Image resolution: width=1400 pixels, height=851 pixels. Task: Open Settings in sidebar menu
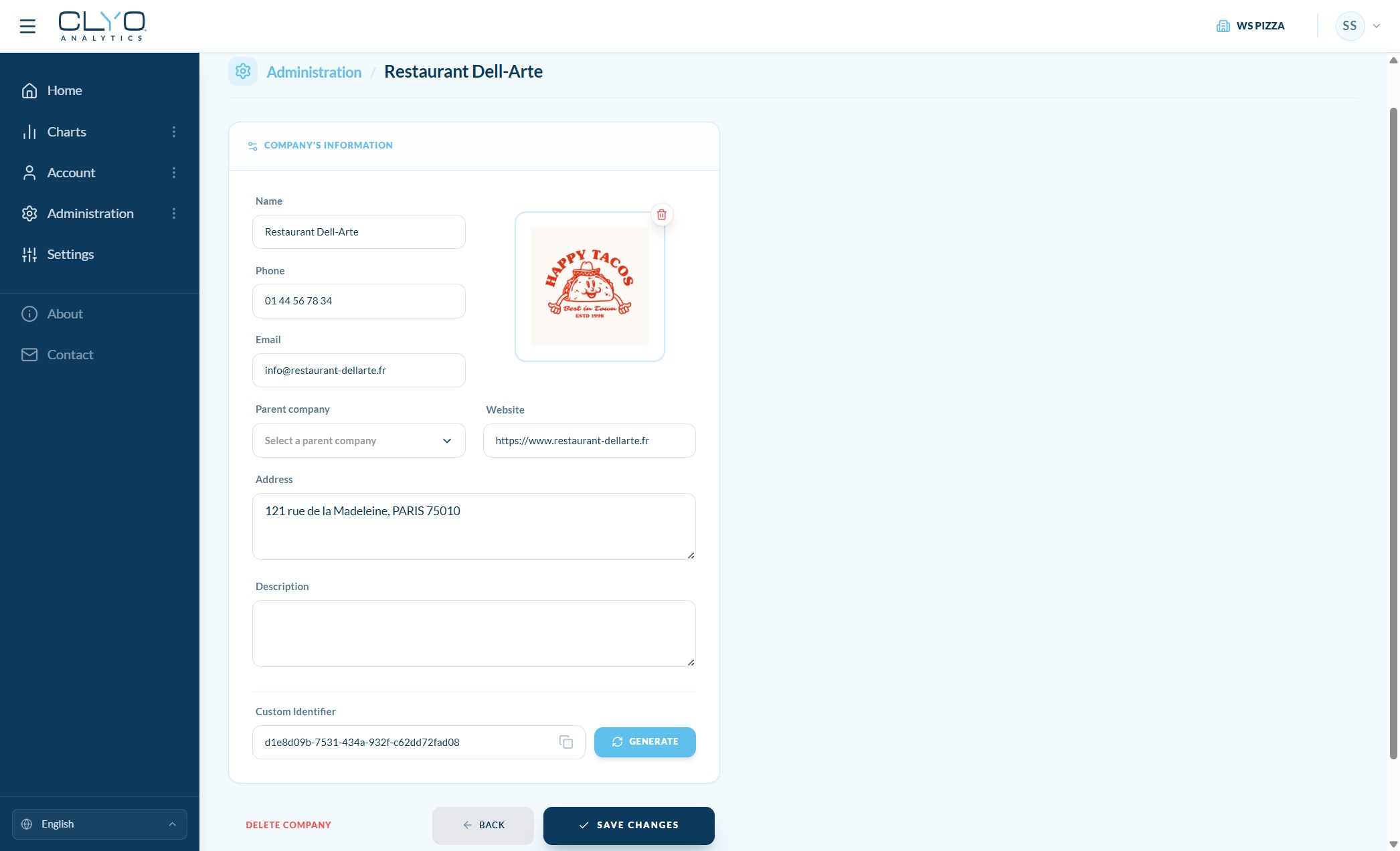[70, 254]
